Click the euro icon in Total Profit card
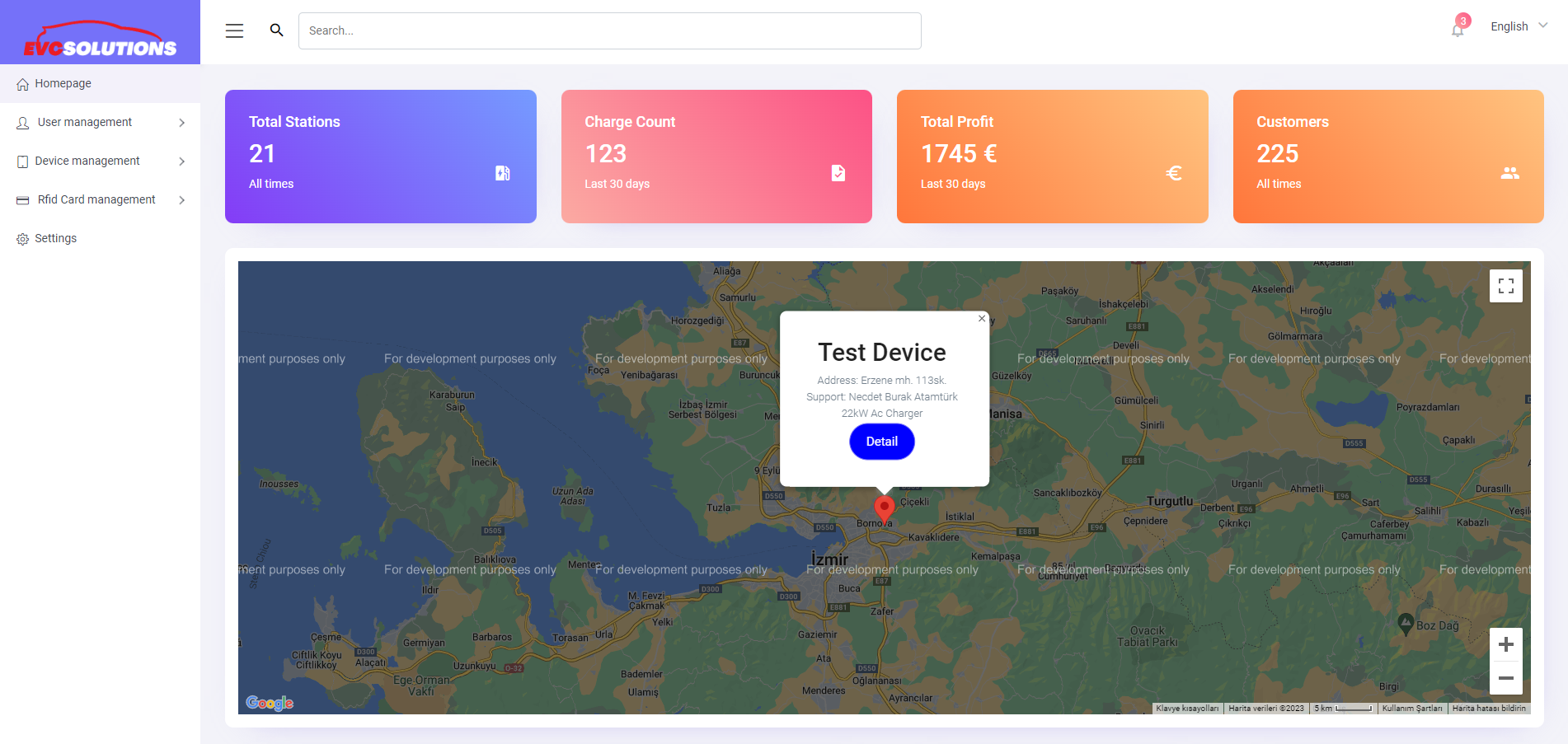The width and height of the screenshot is (1568, 744). tap(1174, 173)
